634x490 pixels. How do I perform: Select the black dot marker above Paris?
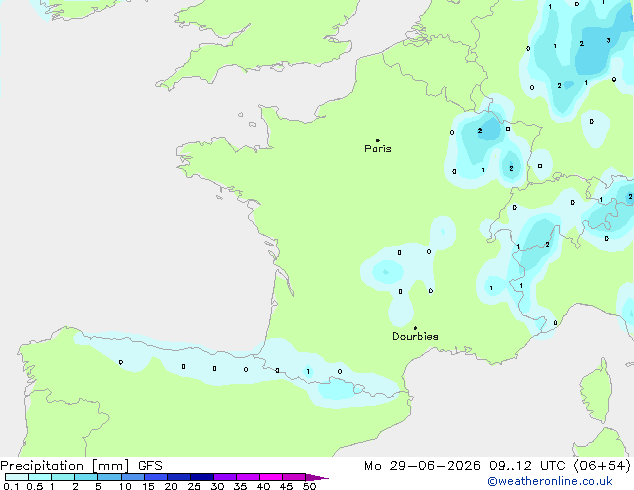(378, 140)
